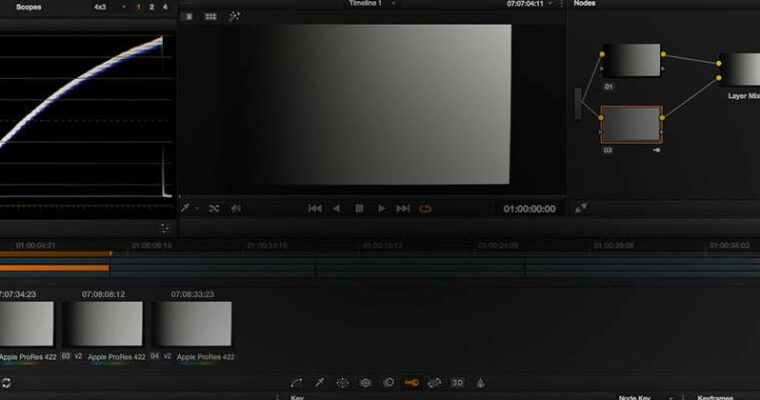760x400 pixels.
Task: Click the Nodes panel title
Action: coord(585,3)
